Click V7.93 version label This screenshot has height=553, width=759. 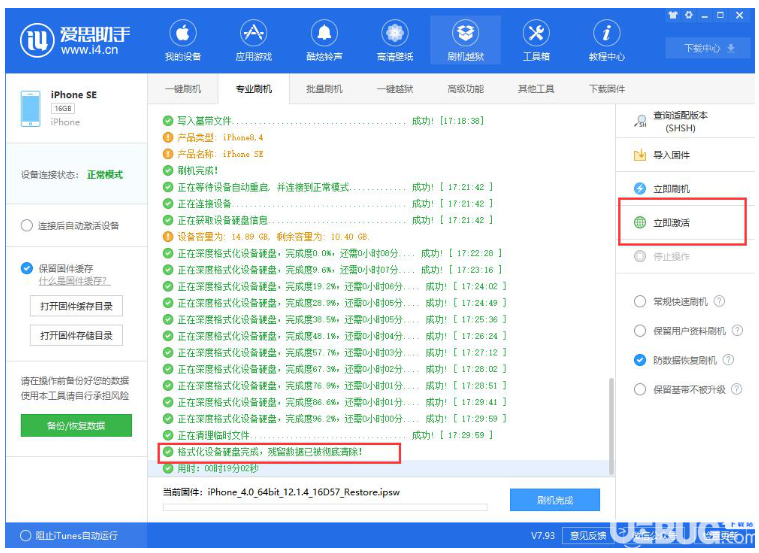543,536
